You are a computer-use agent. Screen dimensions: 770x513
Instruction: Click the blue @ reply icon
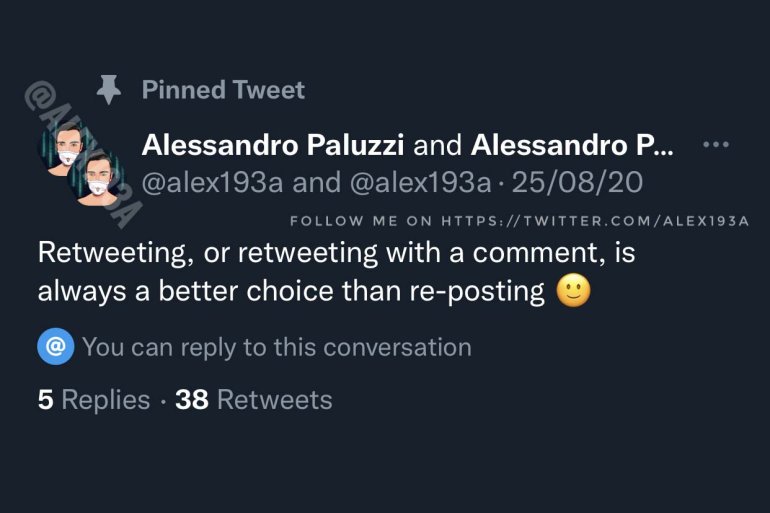55,347
